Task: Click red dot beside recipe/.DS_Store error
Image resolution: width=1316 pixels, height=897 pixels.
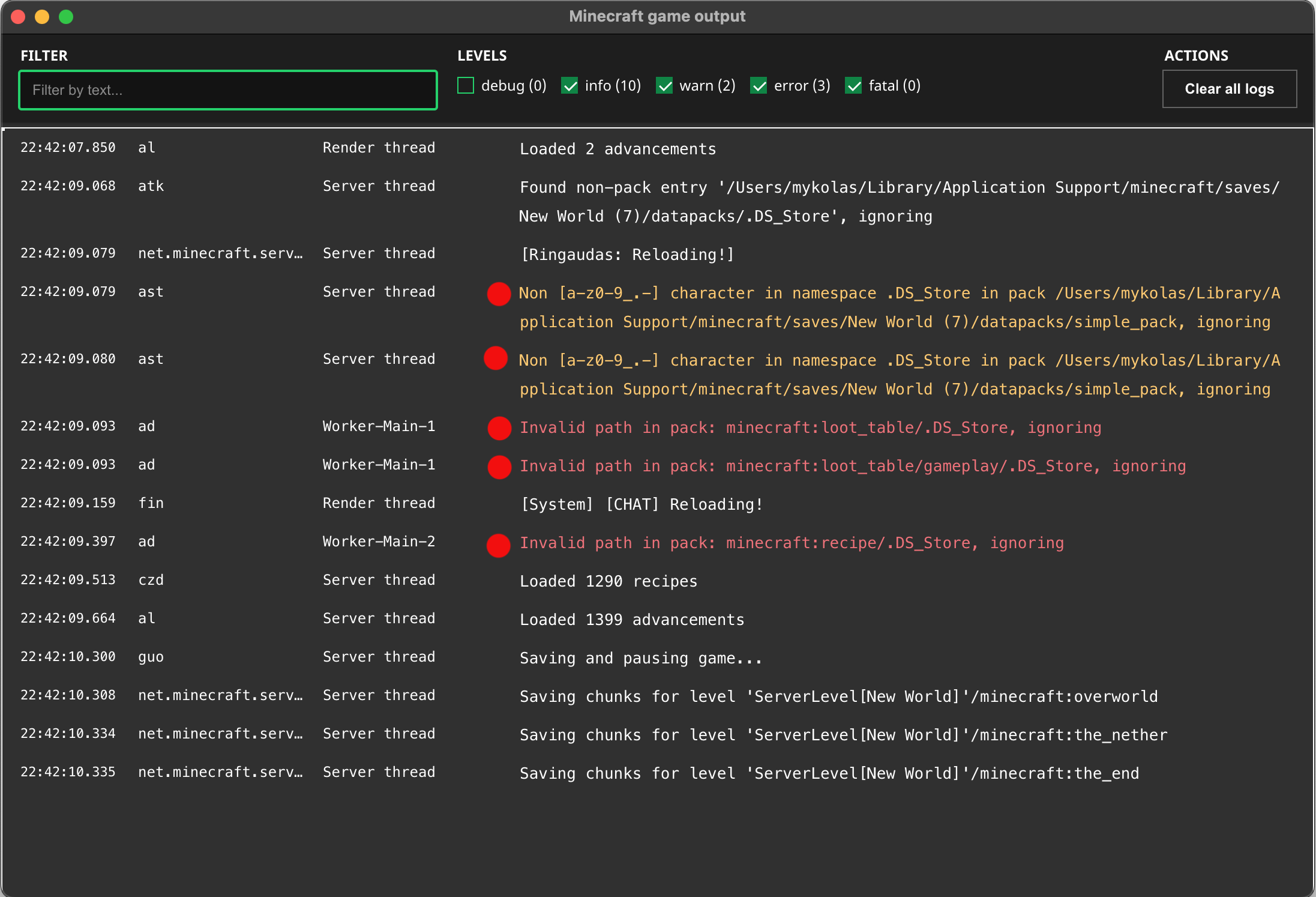Action: (x=498, y=545)
